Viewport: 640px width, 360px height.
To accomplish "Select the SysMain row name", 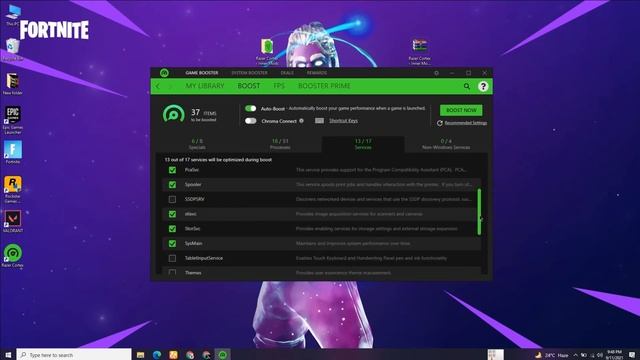I will click(193, 243).
